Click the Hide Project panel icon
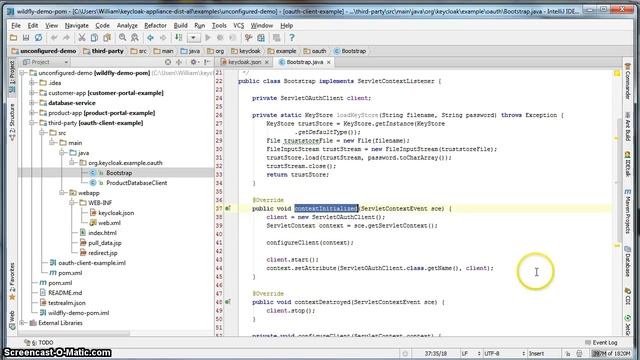The width and height of the screenshot is (640, 360). coord(207,62)
